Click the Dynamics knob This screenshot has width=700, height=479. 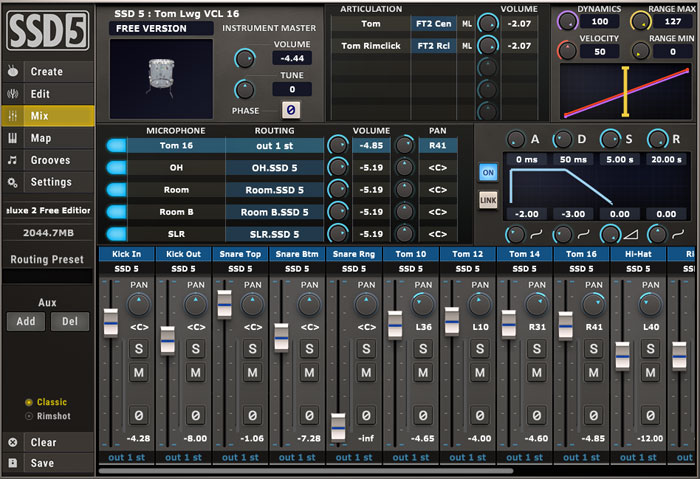click(567, 21)
